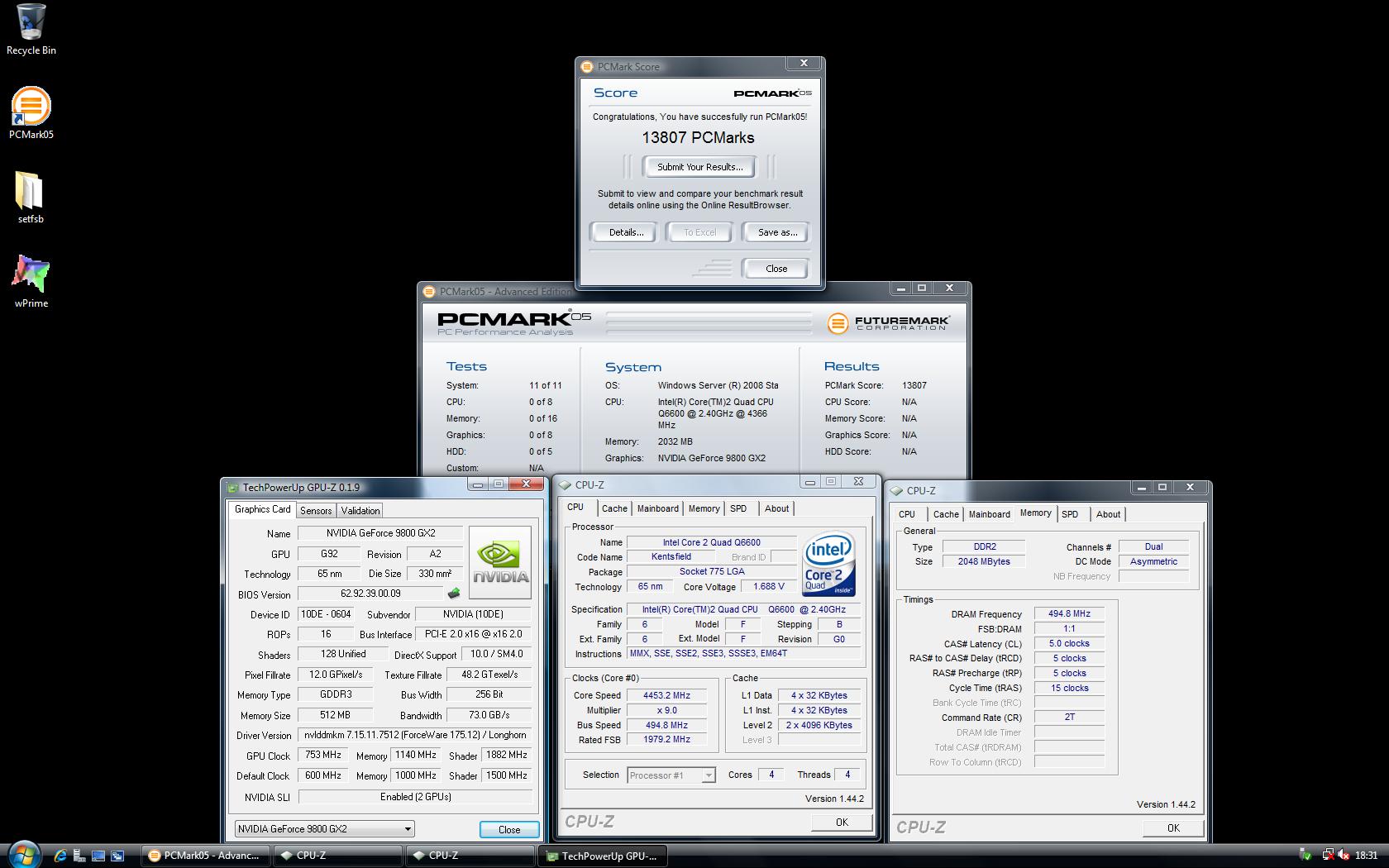
Task: Click the PCMark05 Advanced Edition title icon
Action: (x=429, y=291)
